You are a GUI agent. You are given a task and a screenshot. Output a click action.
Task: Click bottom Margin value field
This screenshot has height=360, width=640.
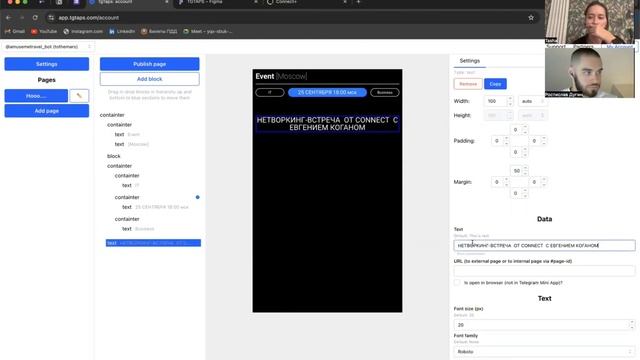click(516, 193)
